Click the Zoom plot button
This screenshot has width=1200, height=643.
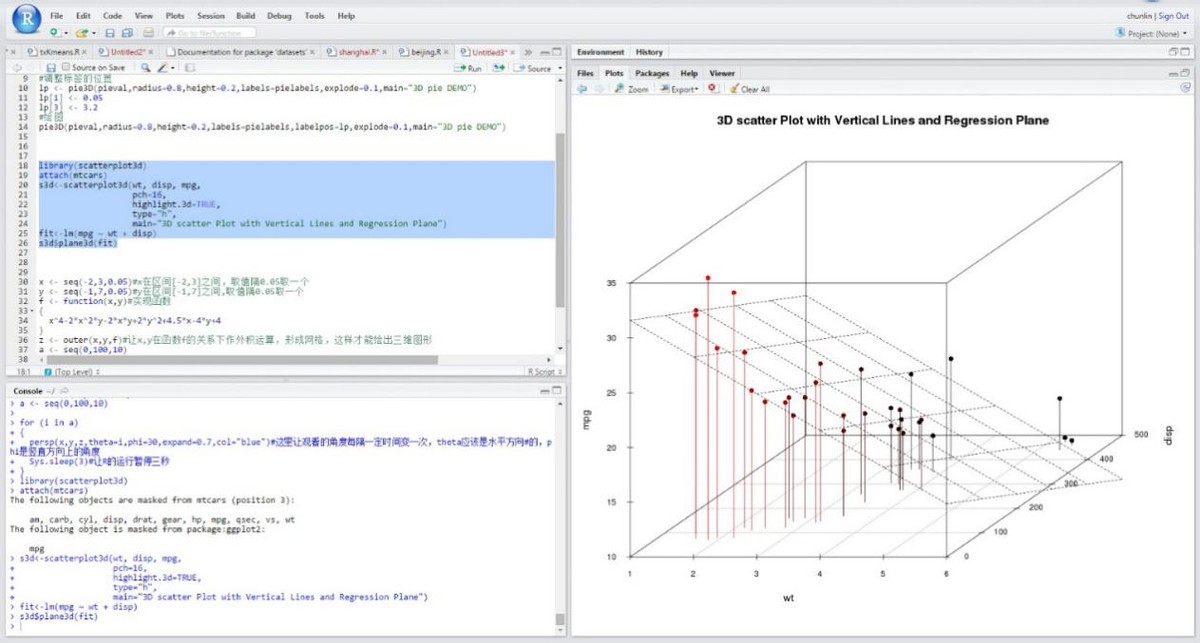(631, 89)
